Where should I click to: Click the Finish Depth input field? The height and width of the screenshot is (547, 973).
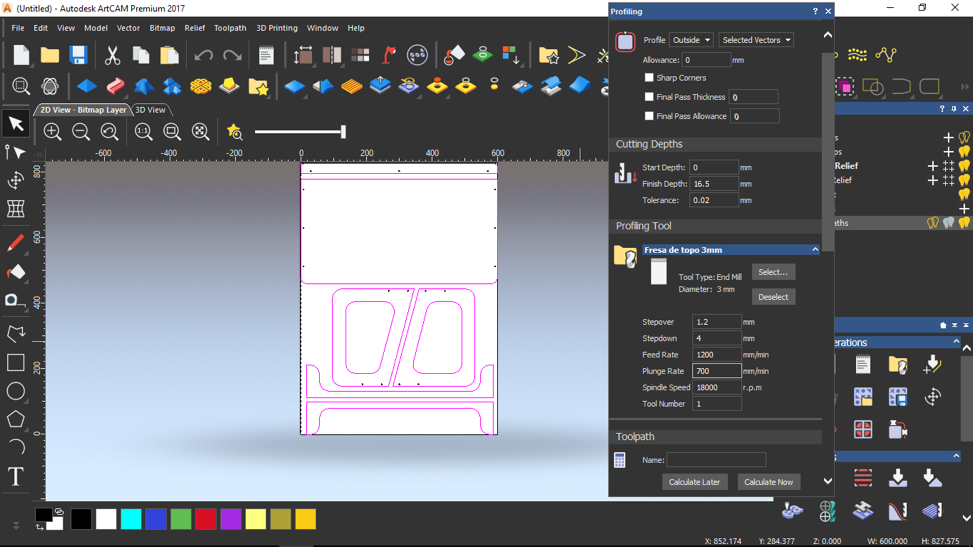tap(714, 184)
